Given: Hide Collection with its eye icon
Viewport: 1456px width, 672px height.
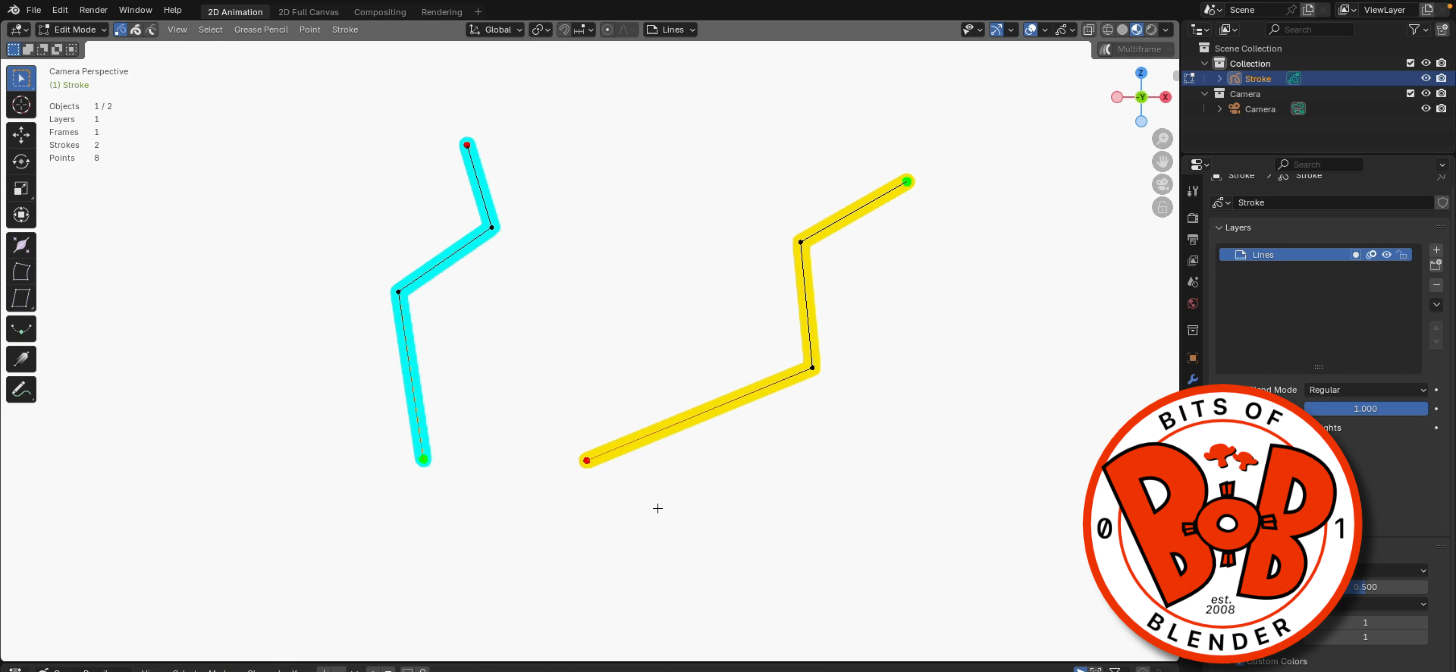Looking at the screenshot, I should click(1426, 63).
